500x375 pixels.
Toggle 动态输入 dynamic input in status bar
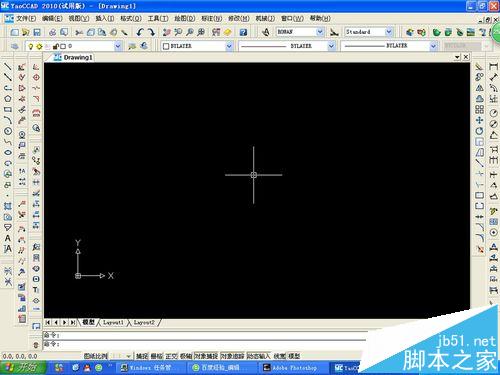[258, 356]
